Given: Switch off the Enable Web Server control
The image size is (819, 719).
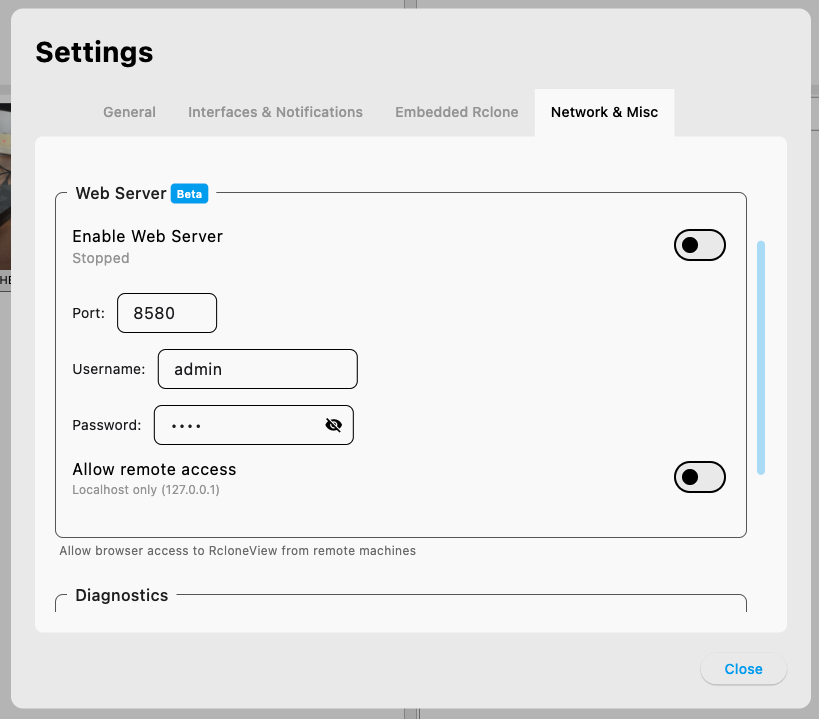Looking at the screenshot, I should click(699, 245).
